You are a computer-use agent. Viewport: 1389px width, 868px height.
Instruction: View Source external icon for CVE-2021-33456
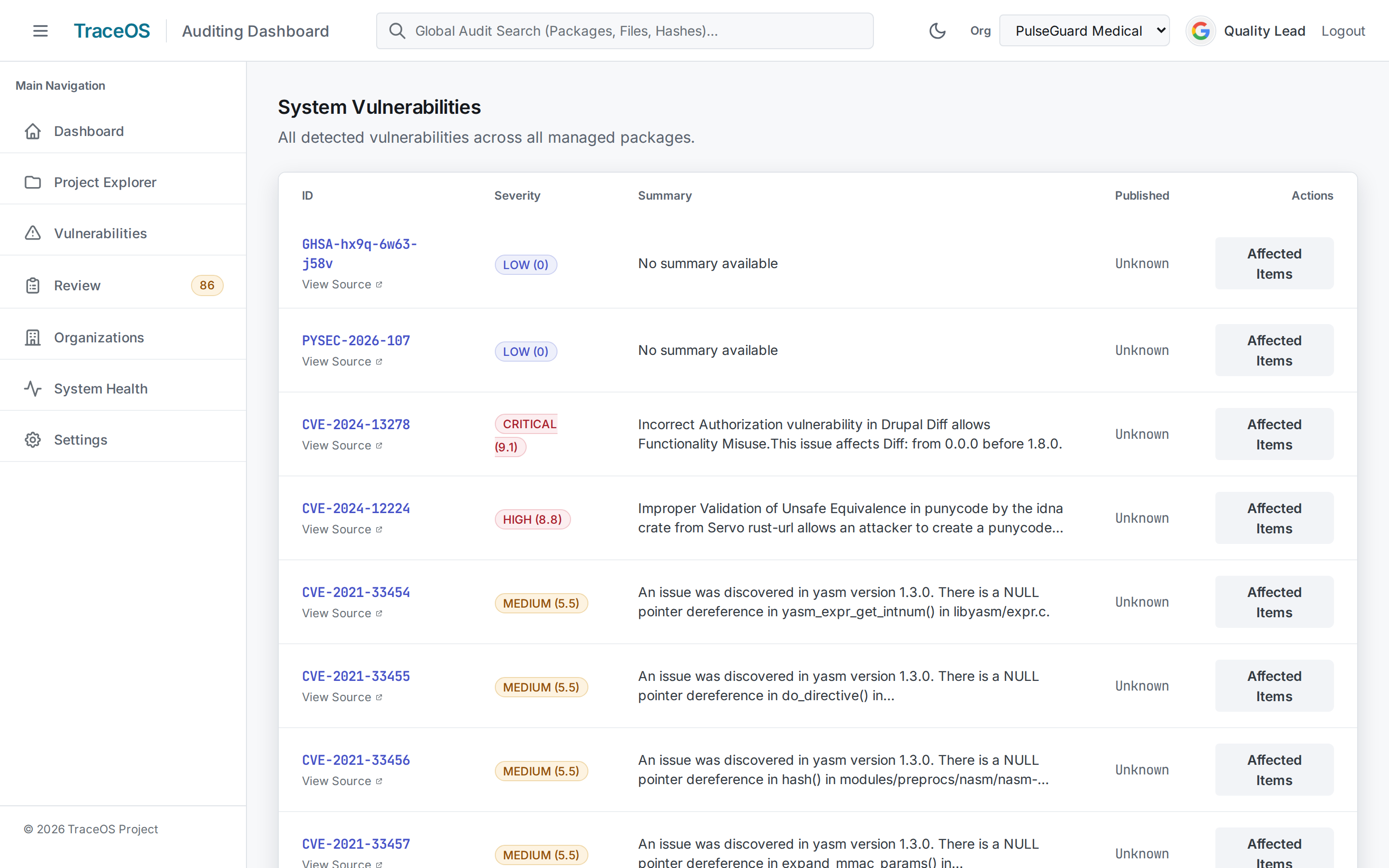379,781
